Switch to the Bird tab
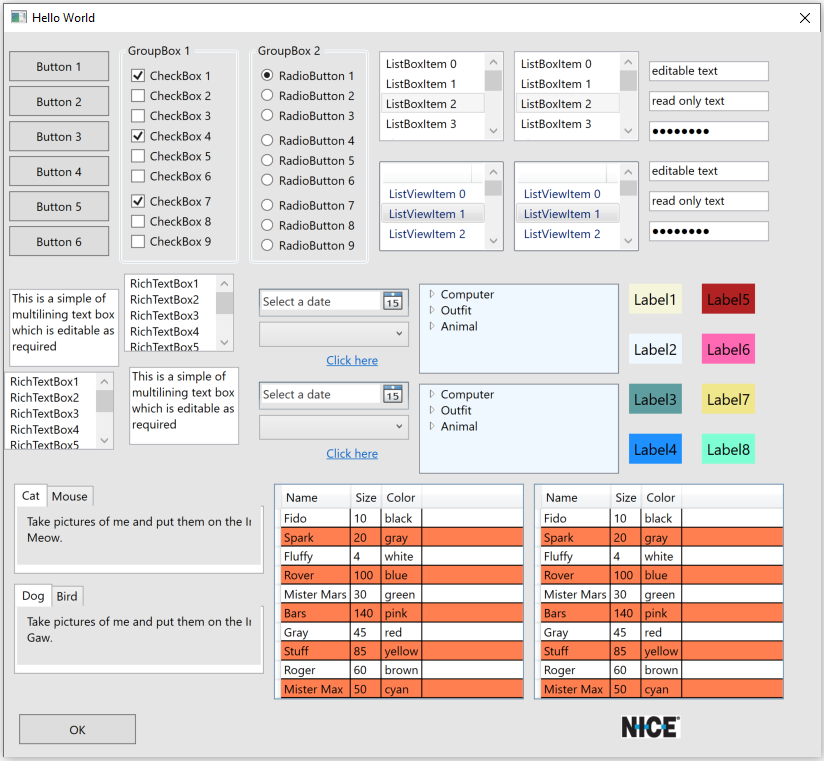This screenshot has width=824, height=761. 67,597
